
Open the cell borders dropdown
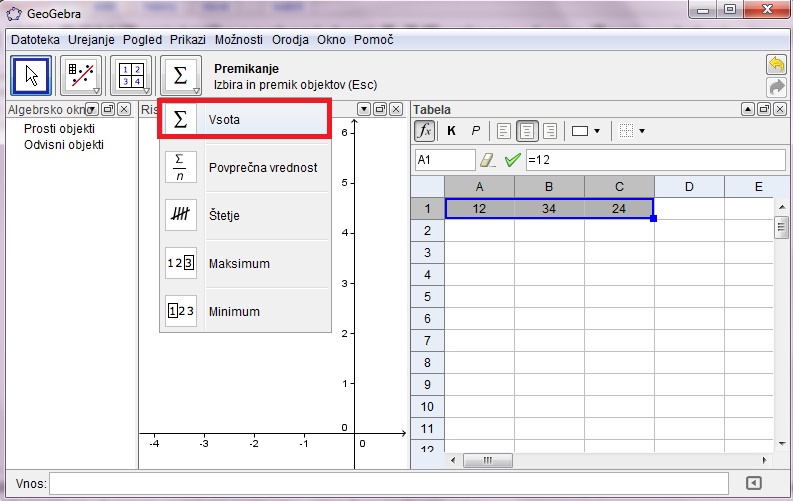(632, 131)
